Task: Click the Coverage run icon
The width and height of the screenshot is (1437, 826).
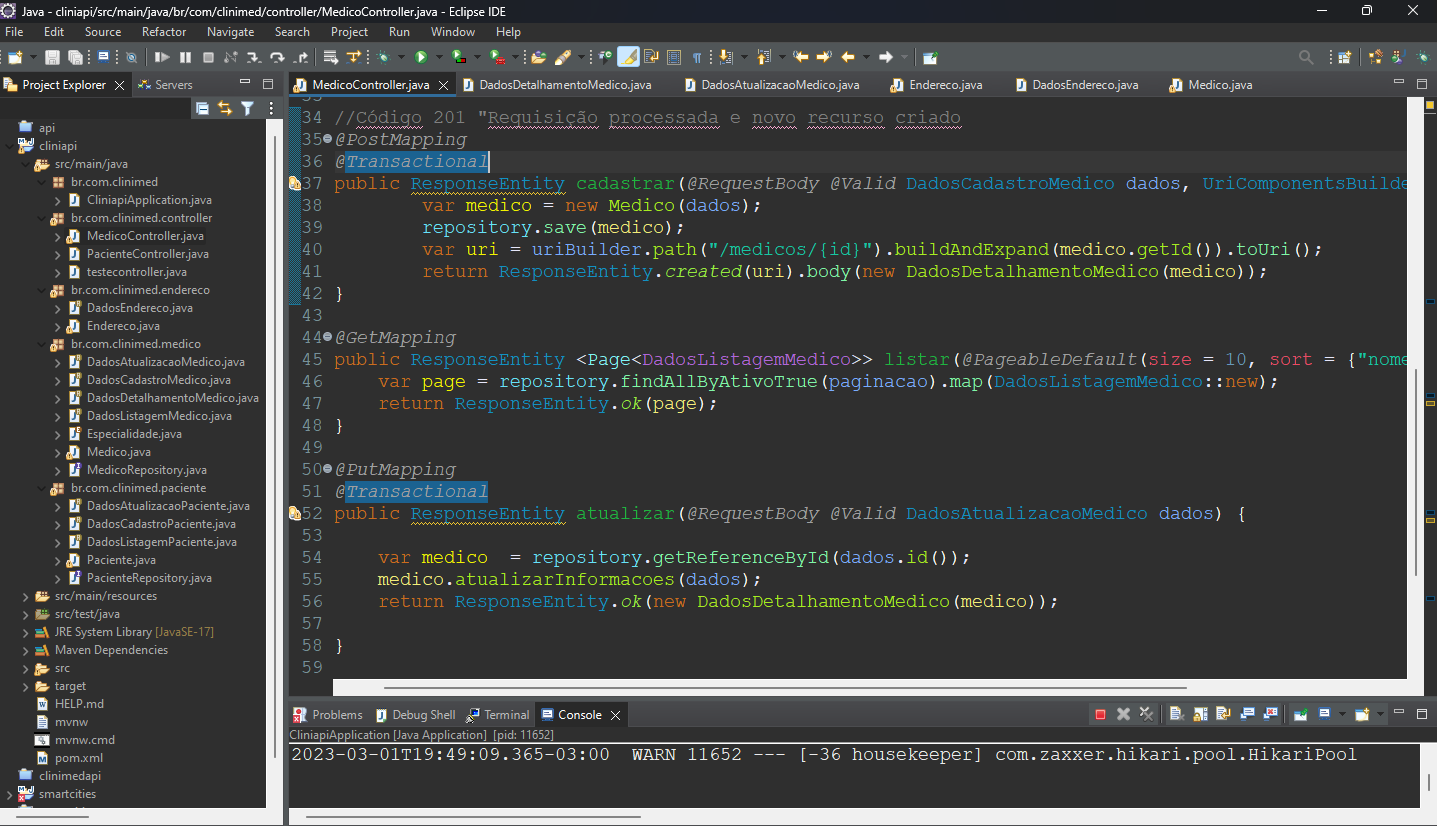Action: [x=458, y=57]
